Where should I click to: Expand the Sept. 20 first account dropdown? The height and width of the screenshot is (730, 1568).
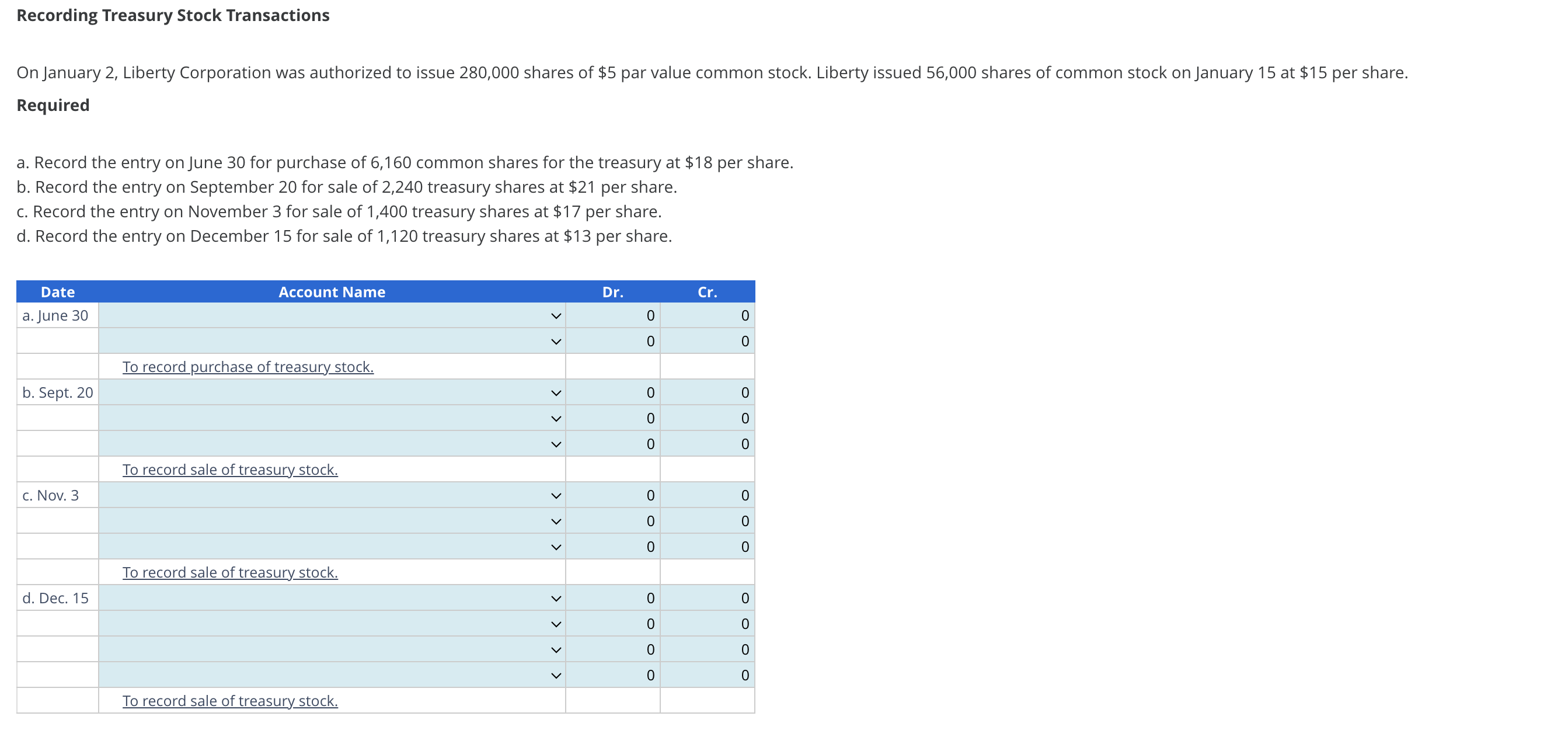(x=332, y=392)
